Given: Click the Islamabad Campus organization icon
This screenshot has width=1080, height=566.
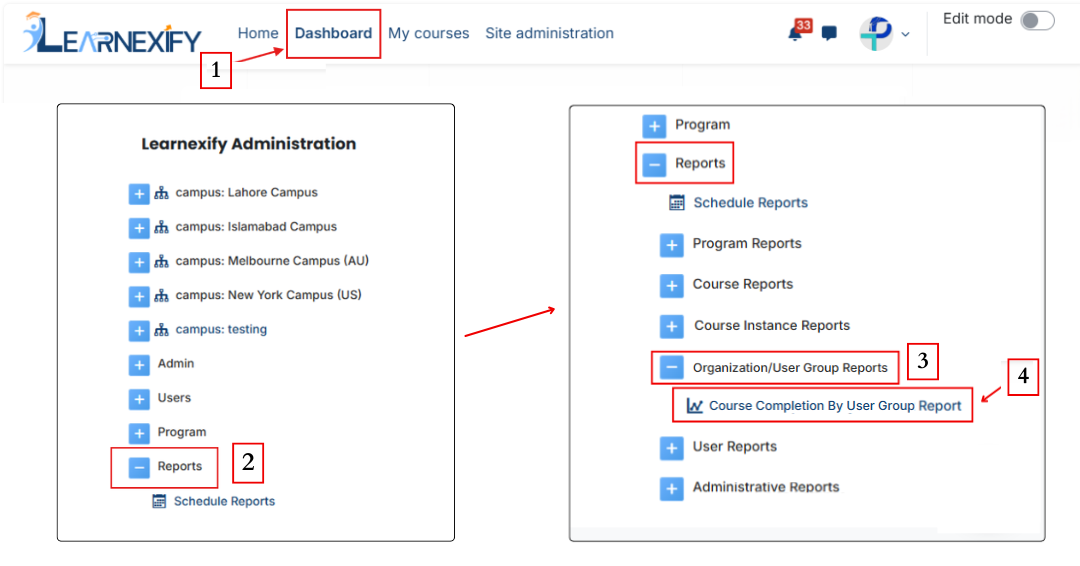Looking at the screenshot, I should (161, 227).
